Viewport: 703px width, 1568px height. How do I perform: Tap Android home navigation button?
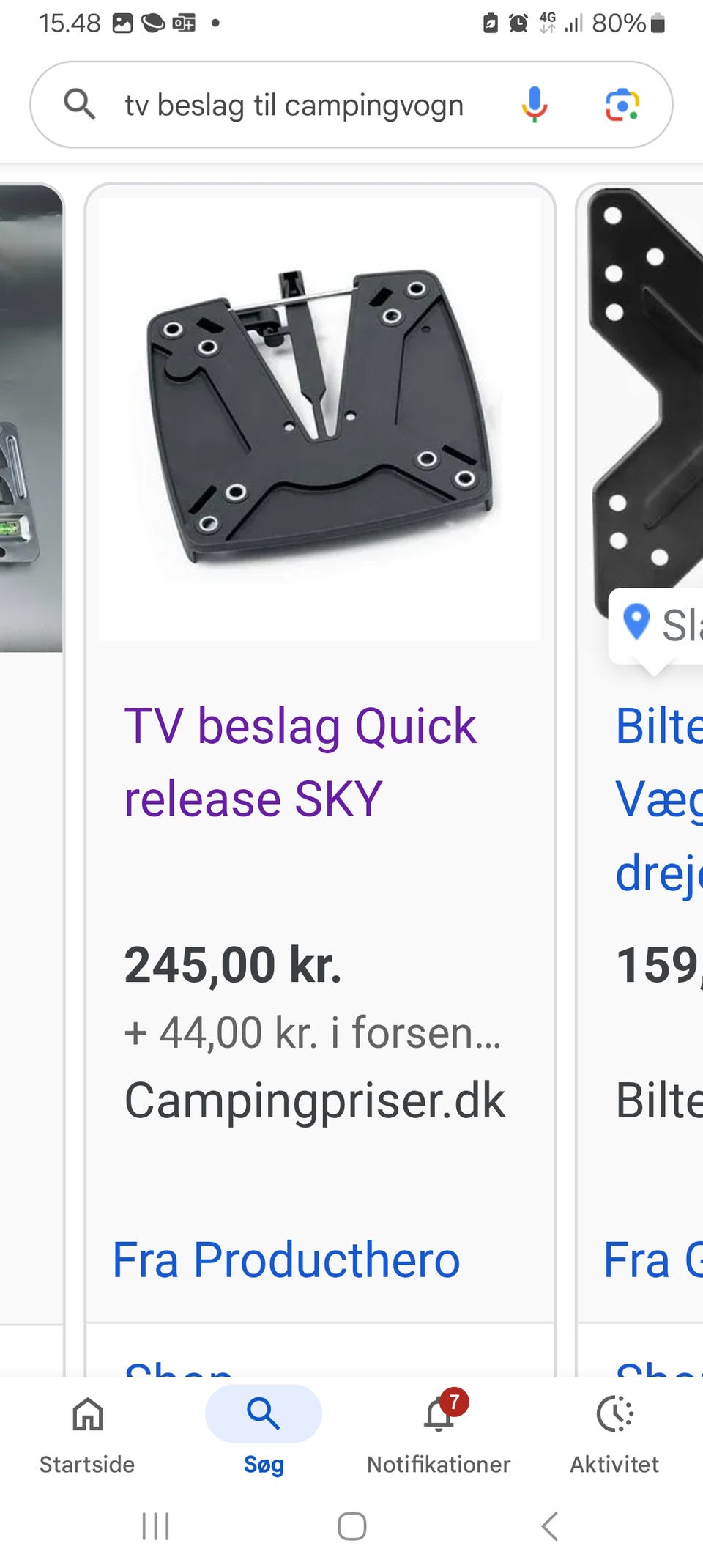coord(351,1526)
